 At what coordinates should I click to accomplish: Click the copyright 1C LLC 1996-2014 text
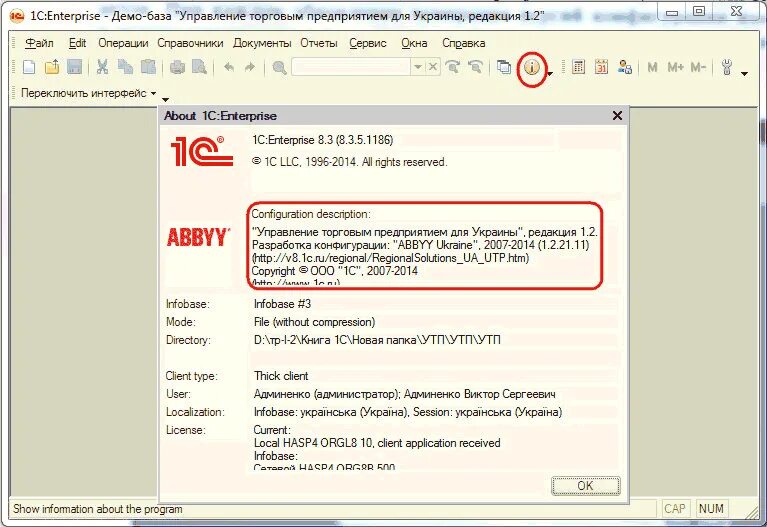point(349,162)
